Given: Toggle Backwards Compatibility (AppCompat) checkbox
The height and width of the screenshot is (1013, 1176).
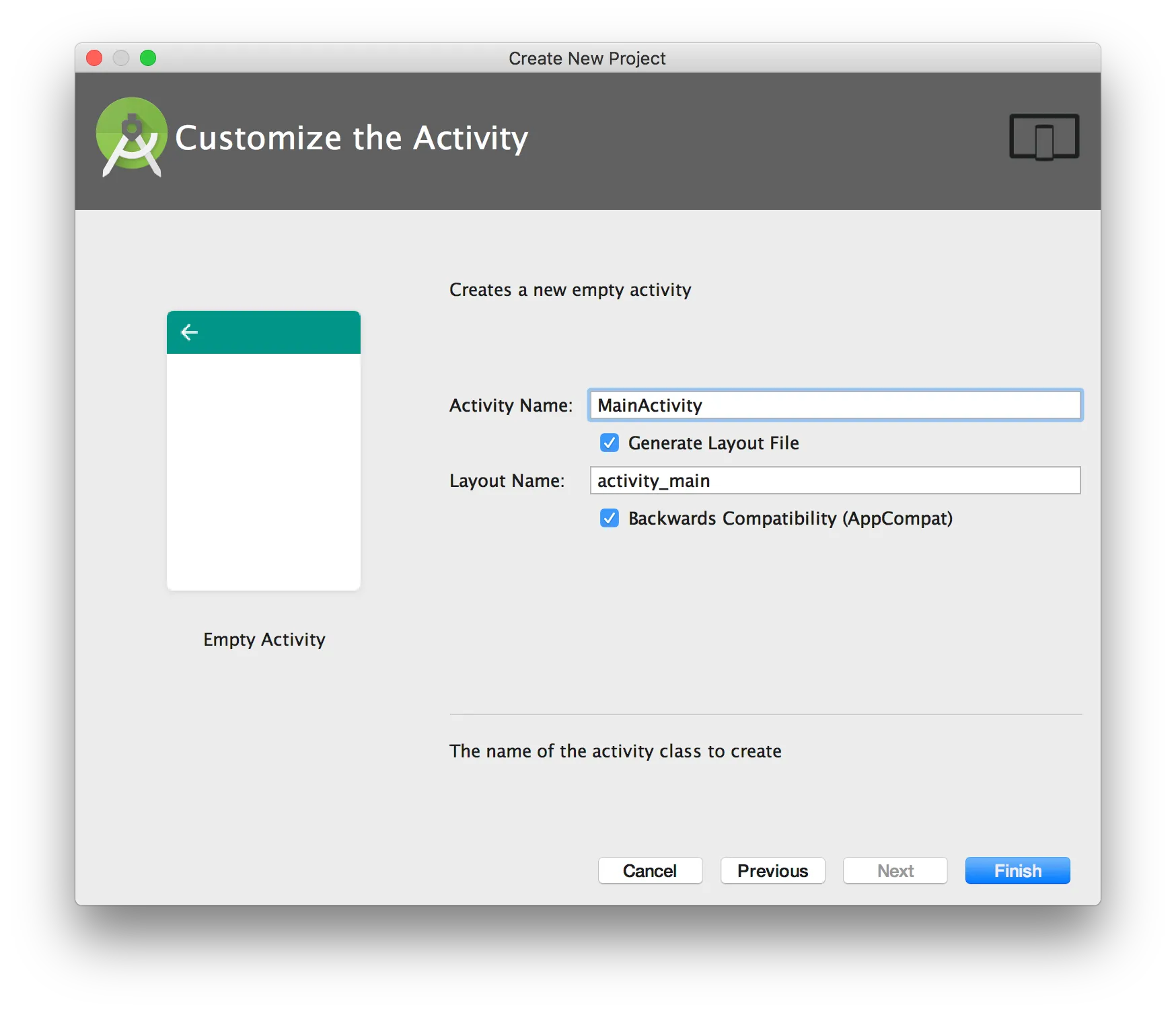Looking at the screenshot, I should [610, 518].
